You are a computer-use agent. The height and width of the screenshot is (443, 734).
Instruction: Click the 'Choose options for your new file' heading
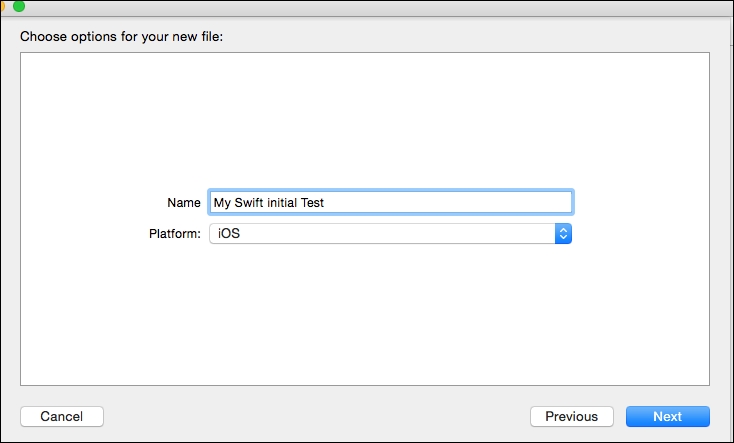121,37
